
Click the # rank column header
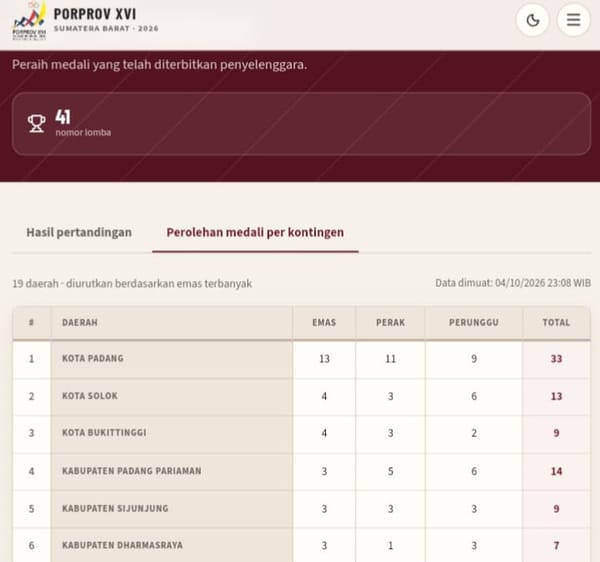tap(31, 323)
